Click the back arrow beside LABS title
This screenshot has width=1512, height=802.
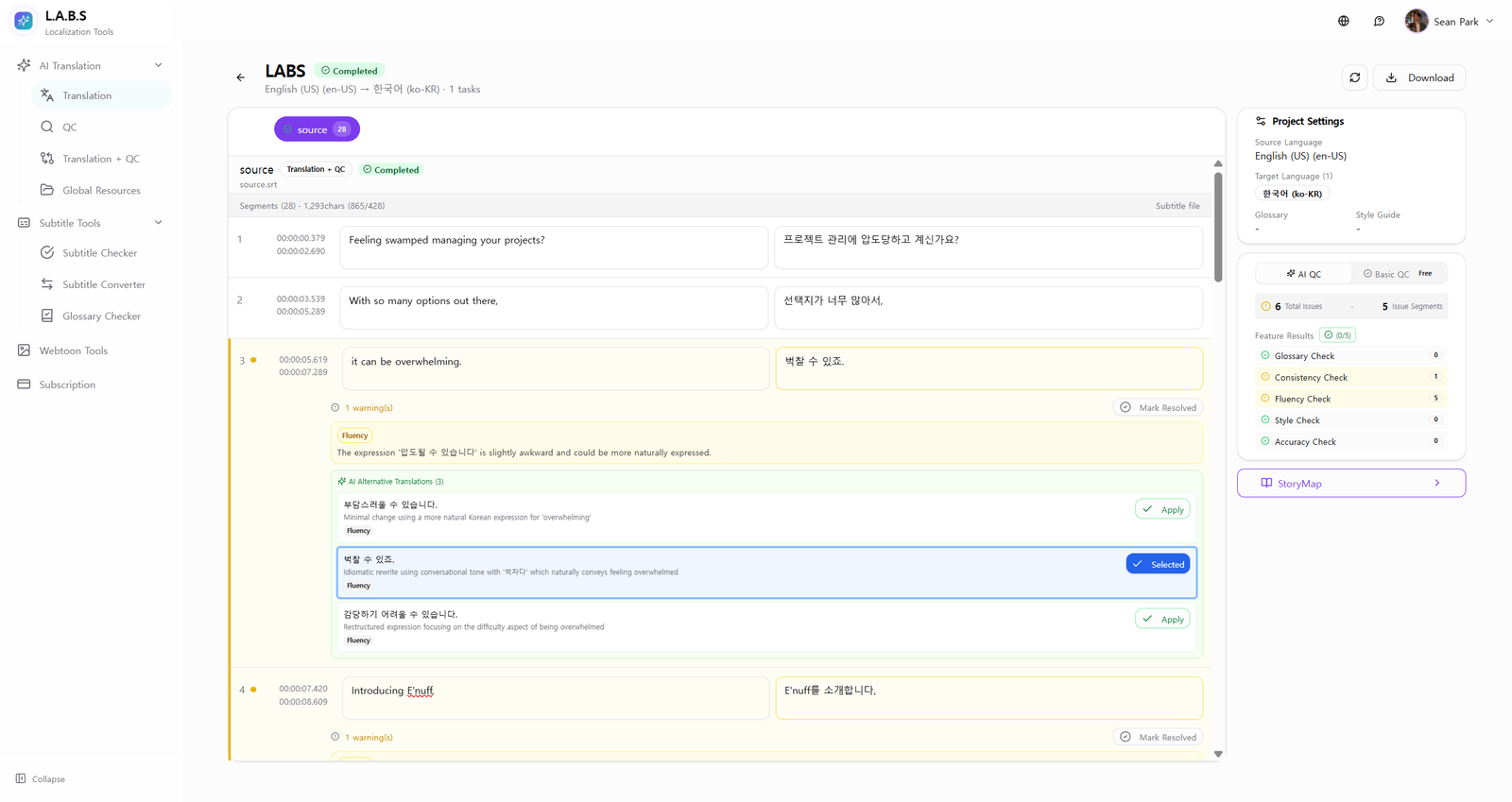241,77
